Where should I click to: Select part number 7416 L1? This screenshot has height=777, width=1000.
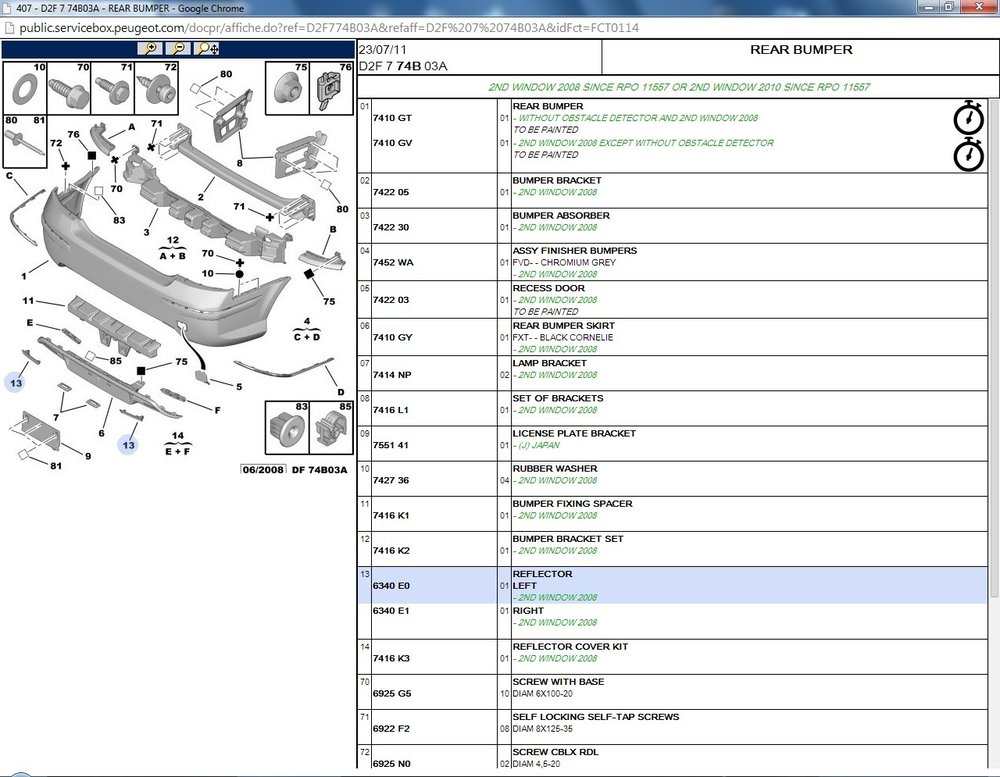coord(390,410)
